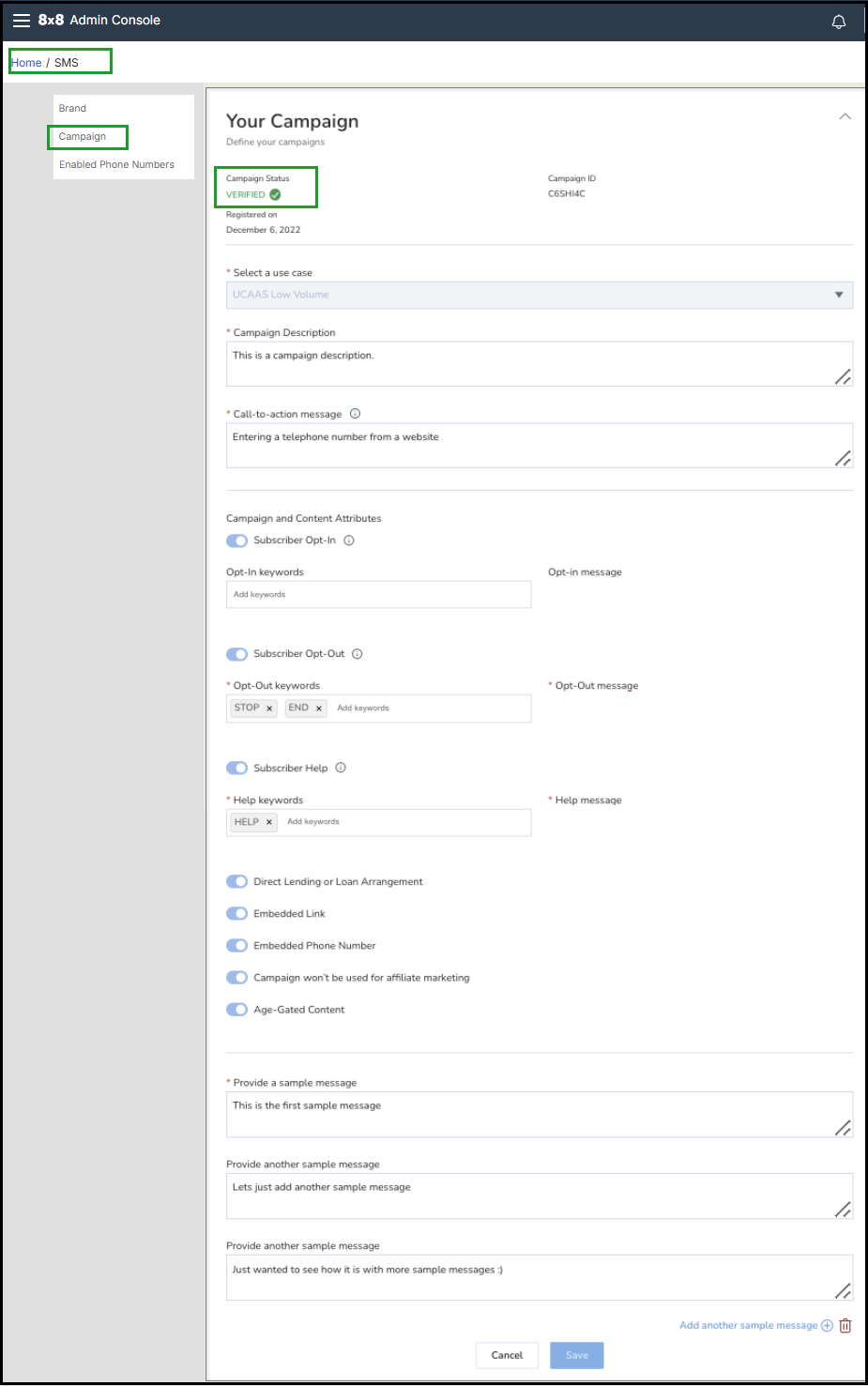The image size is (868, 1386).
Task: Click info icon beside Subscriber Opt-Out
Action: pyautogui.click(x=358, y=654)
